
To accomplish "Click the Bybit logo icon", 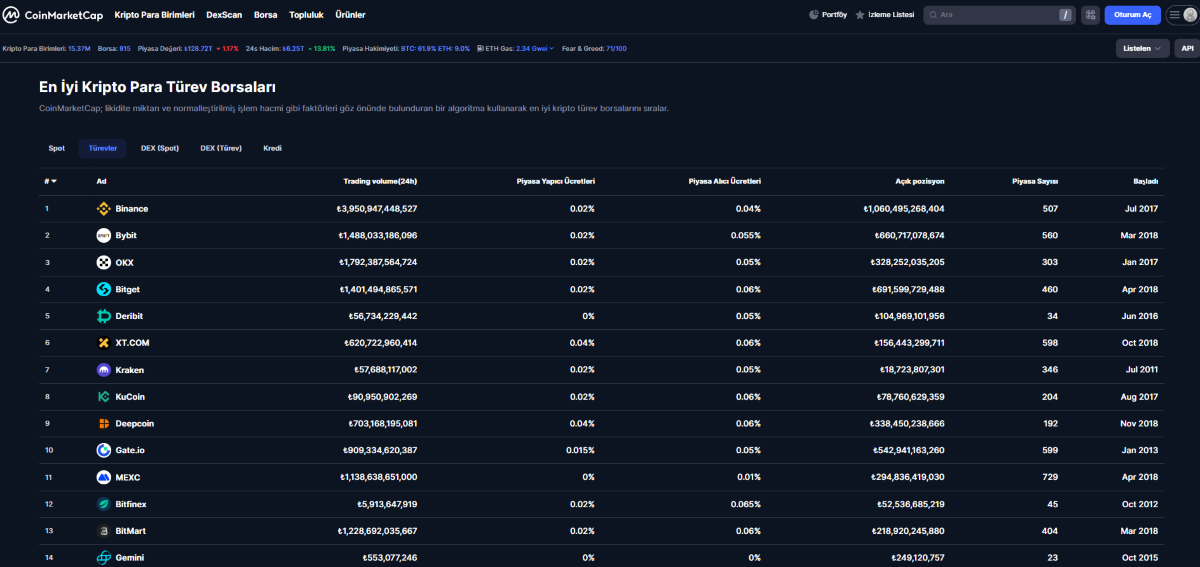I will [103, 236].
